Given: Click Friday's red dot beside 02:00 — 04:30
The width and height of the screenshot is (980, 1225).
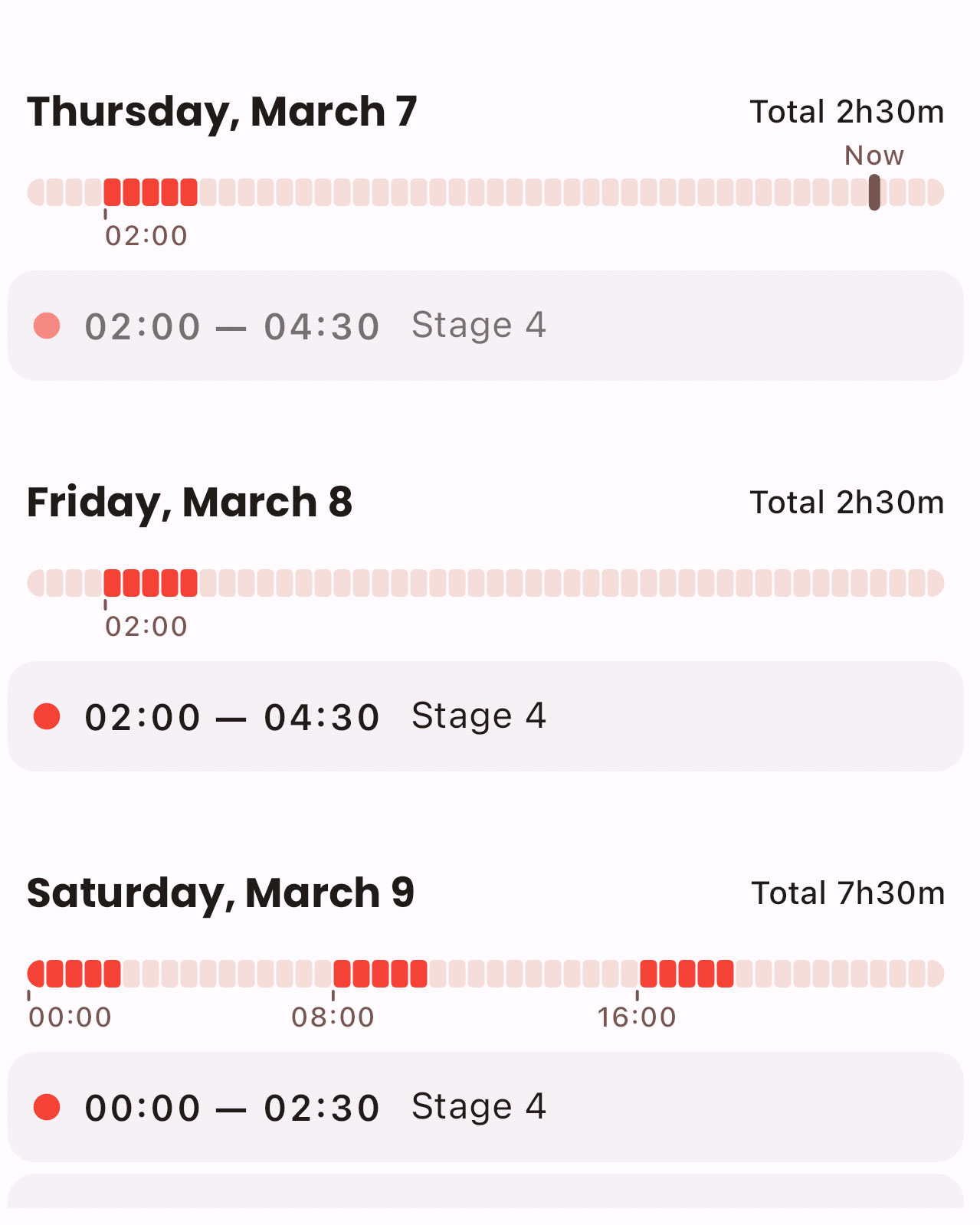Looking at the screenshot, I should point(47,716).
